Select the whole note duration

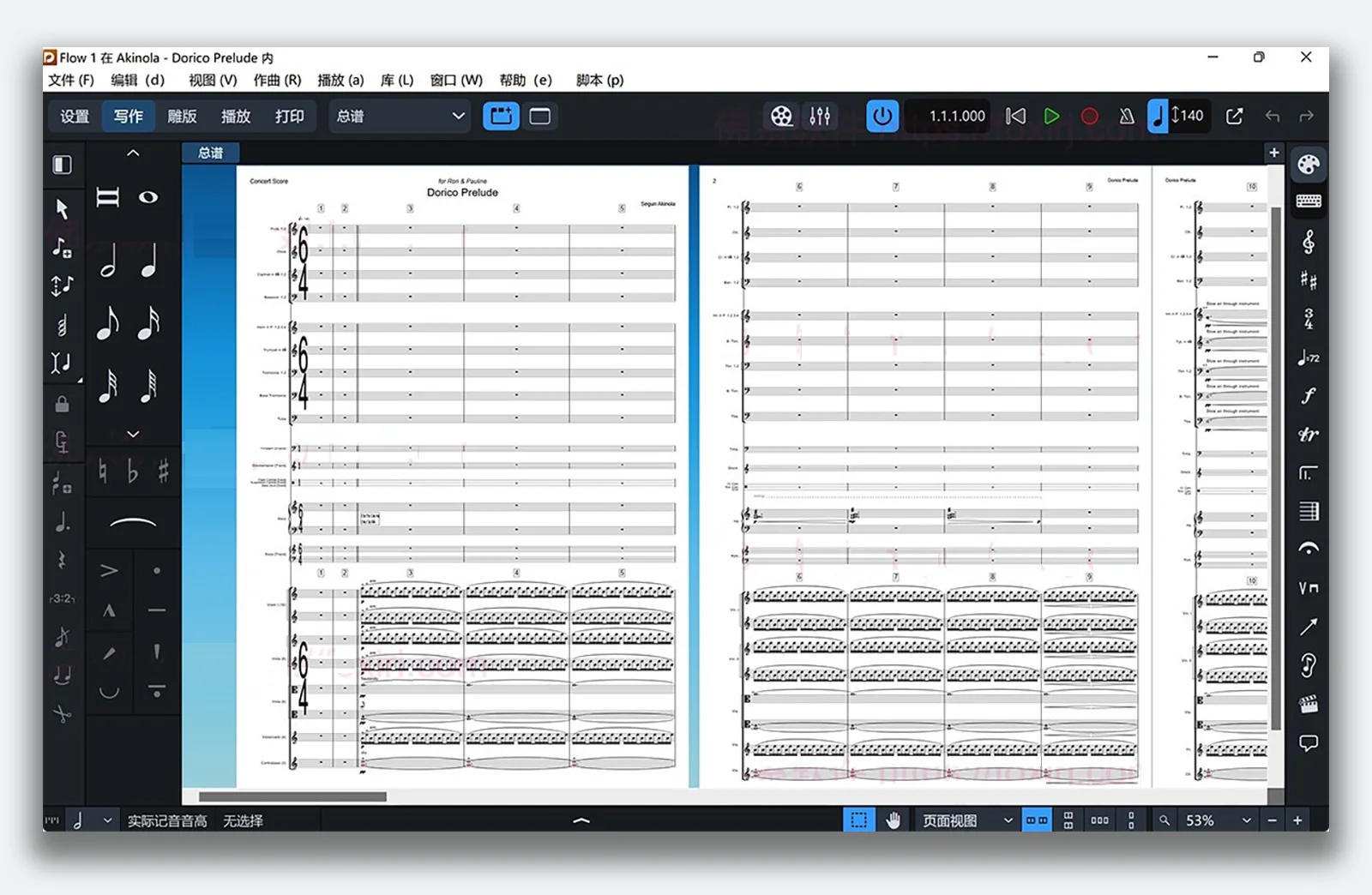[148, 197]
